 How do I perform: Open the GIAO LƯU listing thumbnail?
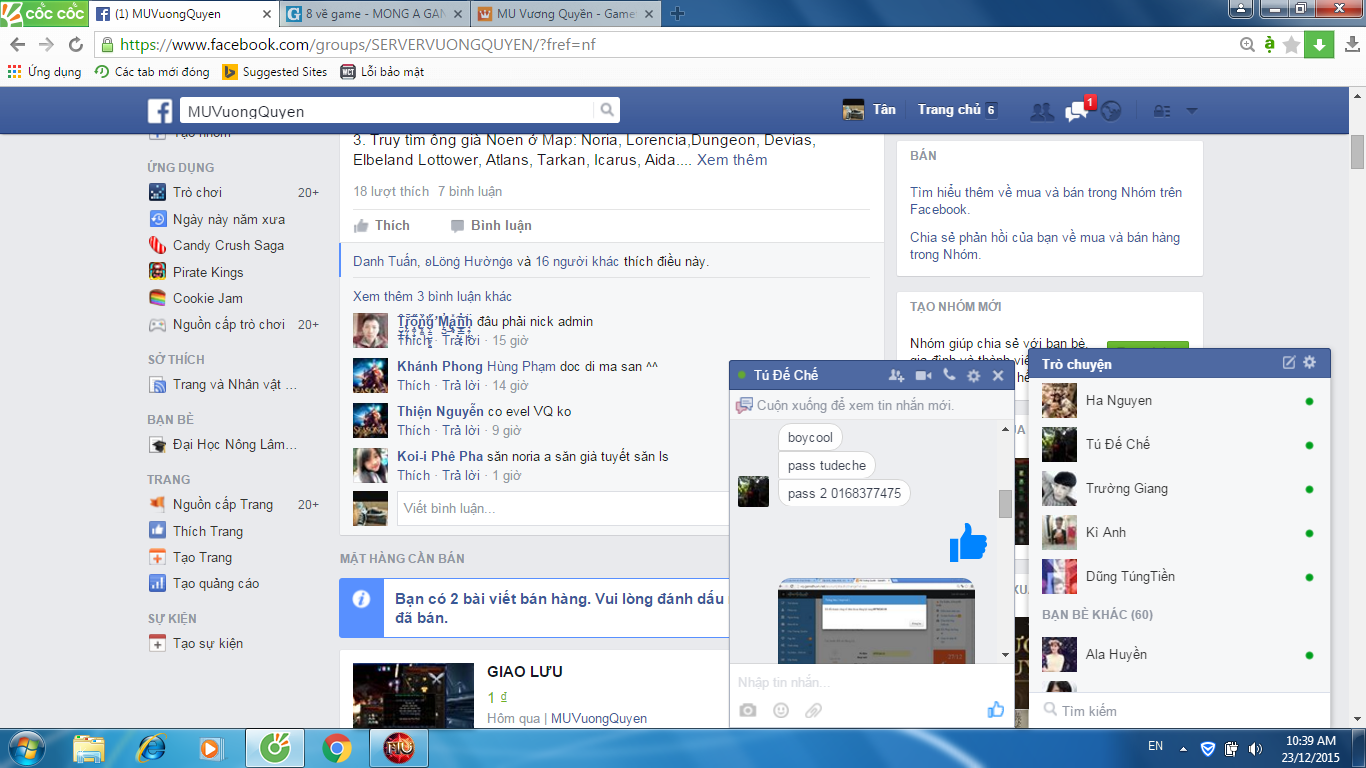pyautogui.click(x=413, y=695)
